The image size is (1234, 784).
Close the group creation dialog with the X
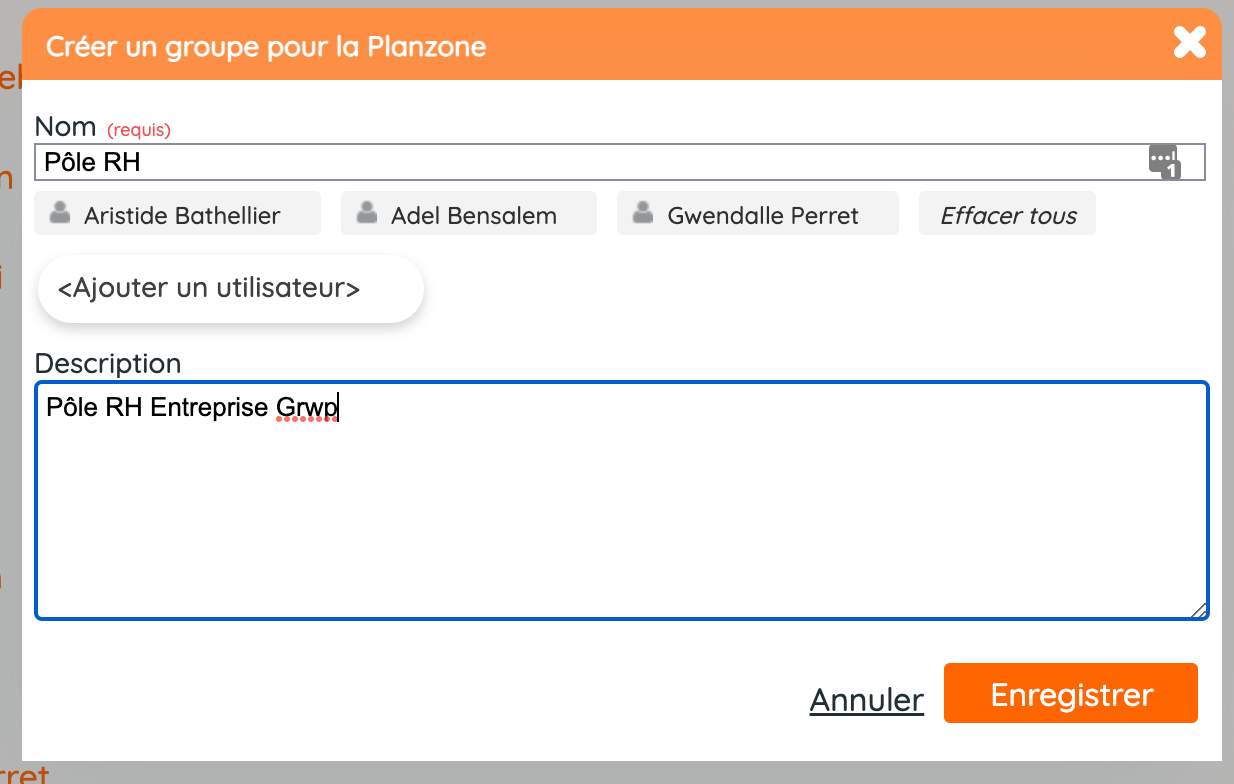click(x=1189, y=43)
